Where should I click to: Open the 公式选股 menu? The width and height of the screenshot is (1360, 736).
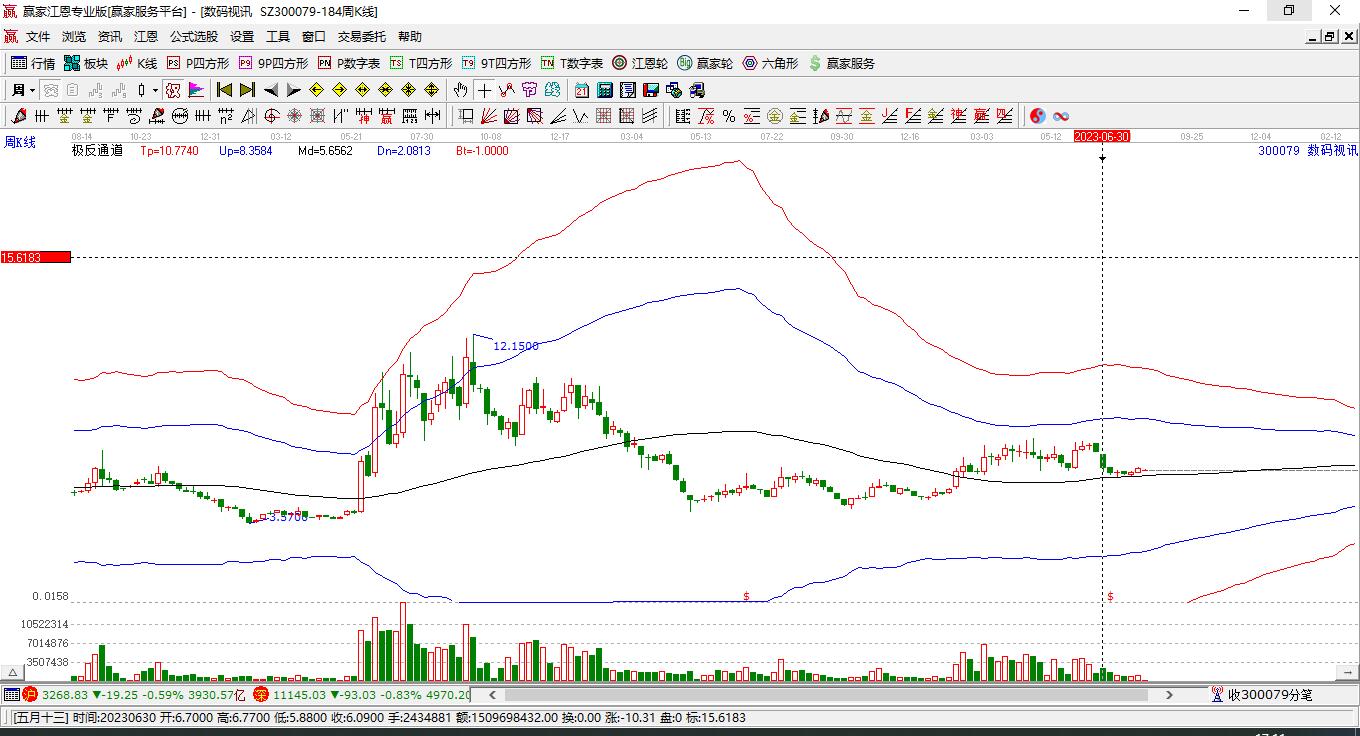(x=194, y=37)
